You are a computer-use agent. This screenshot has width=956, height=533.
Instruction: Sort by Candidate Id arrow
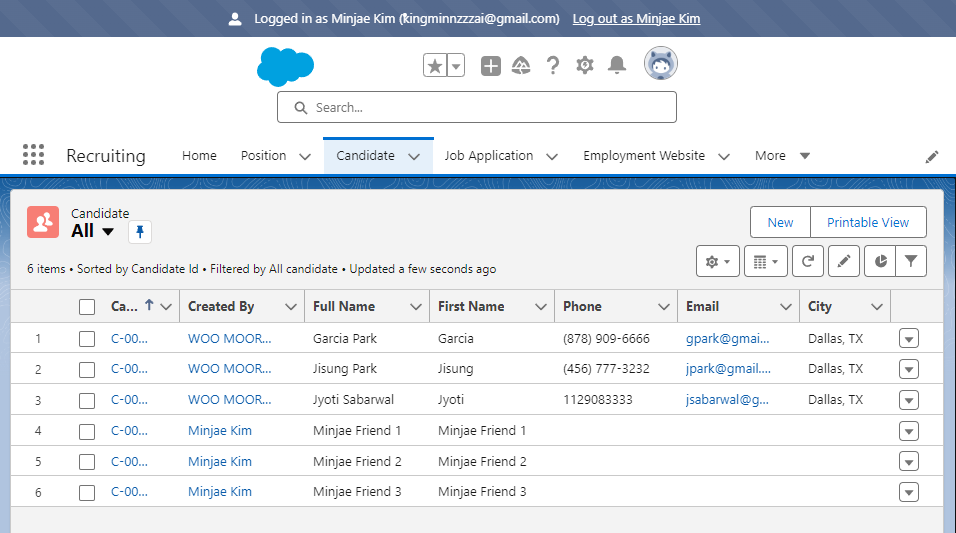pos(149,305)
